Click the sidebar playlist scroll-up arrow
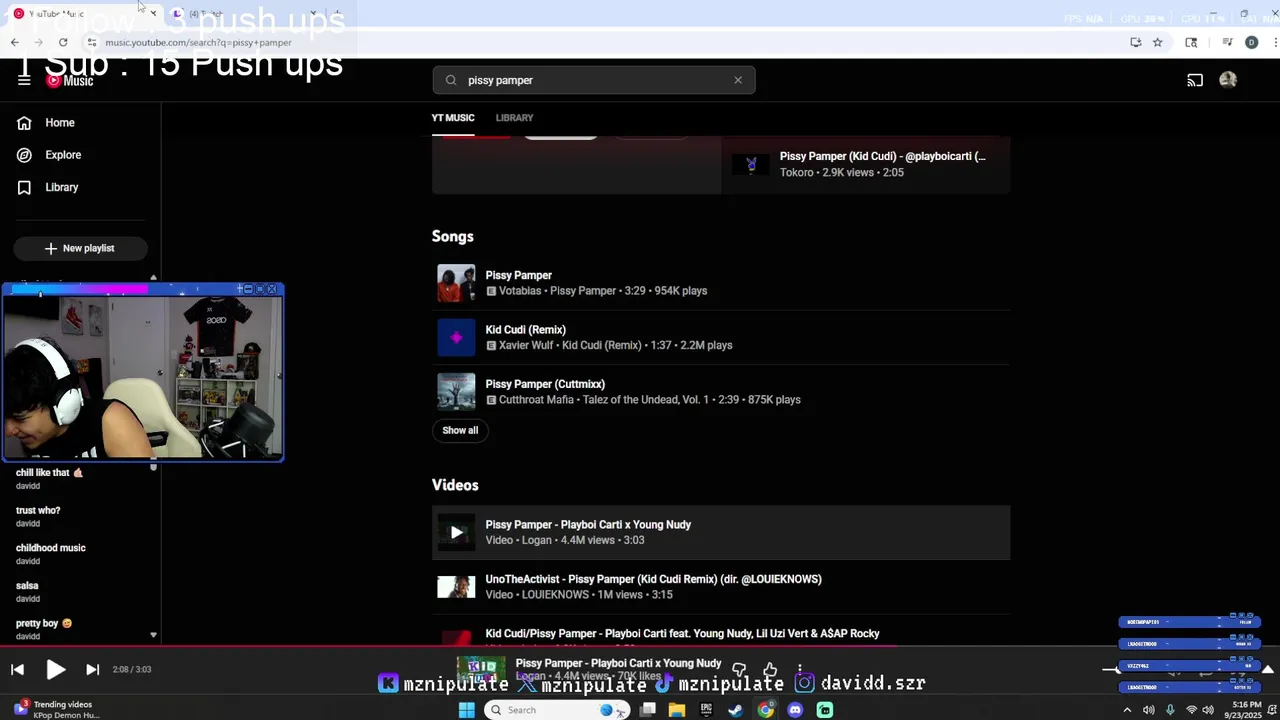Viewport: 1280px width, 720px height. click(x=153, y=278)
